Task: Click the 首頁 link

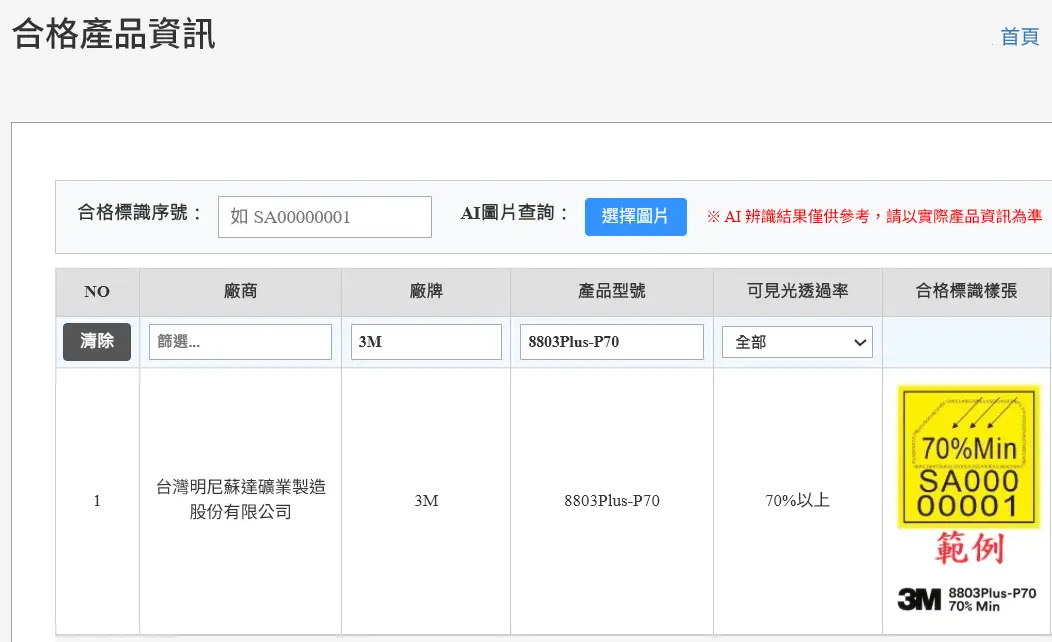Action: tap(1019, 37)
